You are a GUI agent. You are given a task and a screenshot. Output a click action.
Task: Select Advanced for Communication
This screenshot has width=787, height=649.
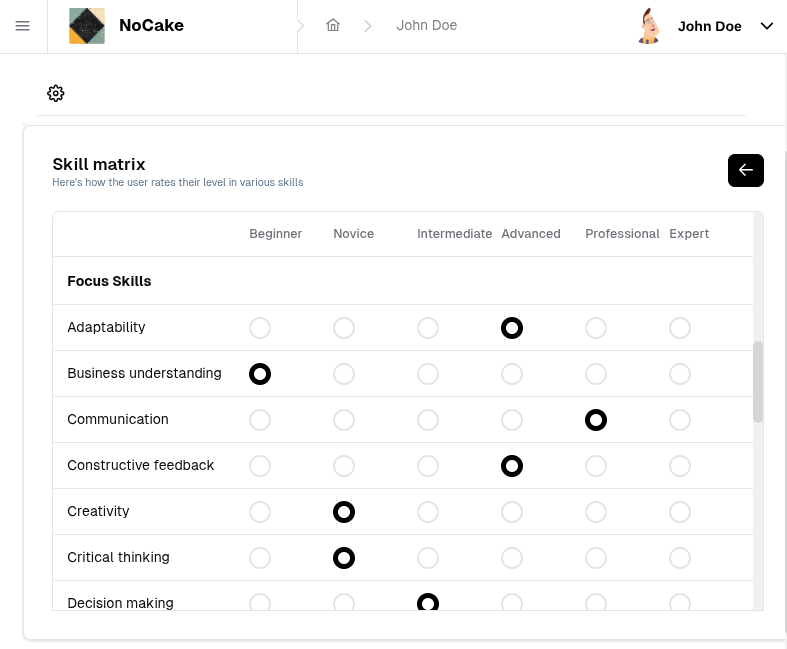(512, 420)
